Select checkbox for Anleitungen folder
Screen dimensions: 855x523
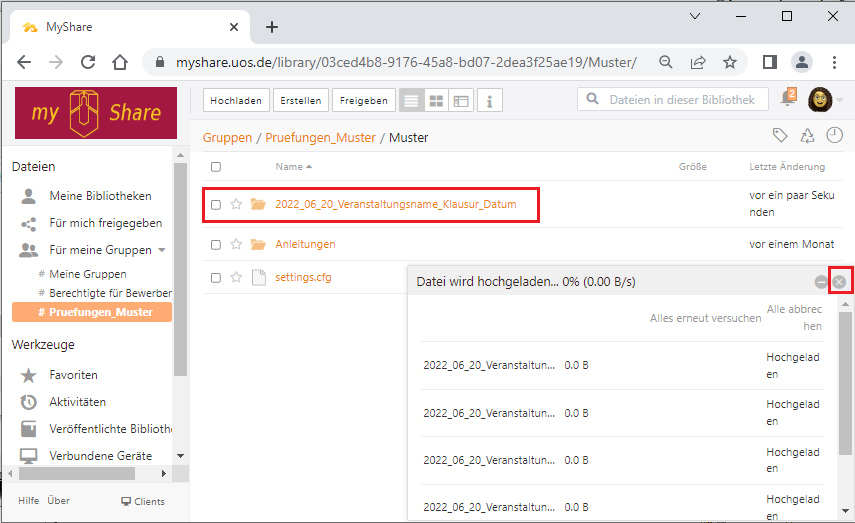coord(216,244)
